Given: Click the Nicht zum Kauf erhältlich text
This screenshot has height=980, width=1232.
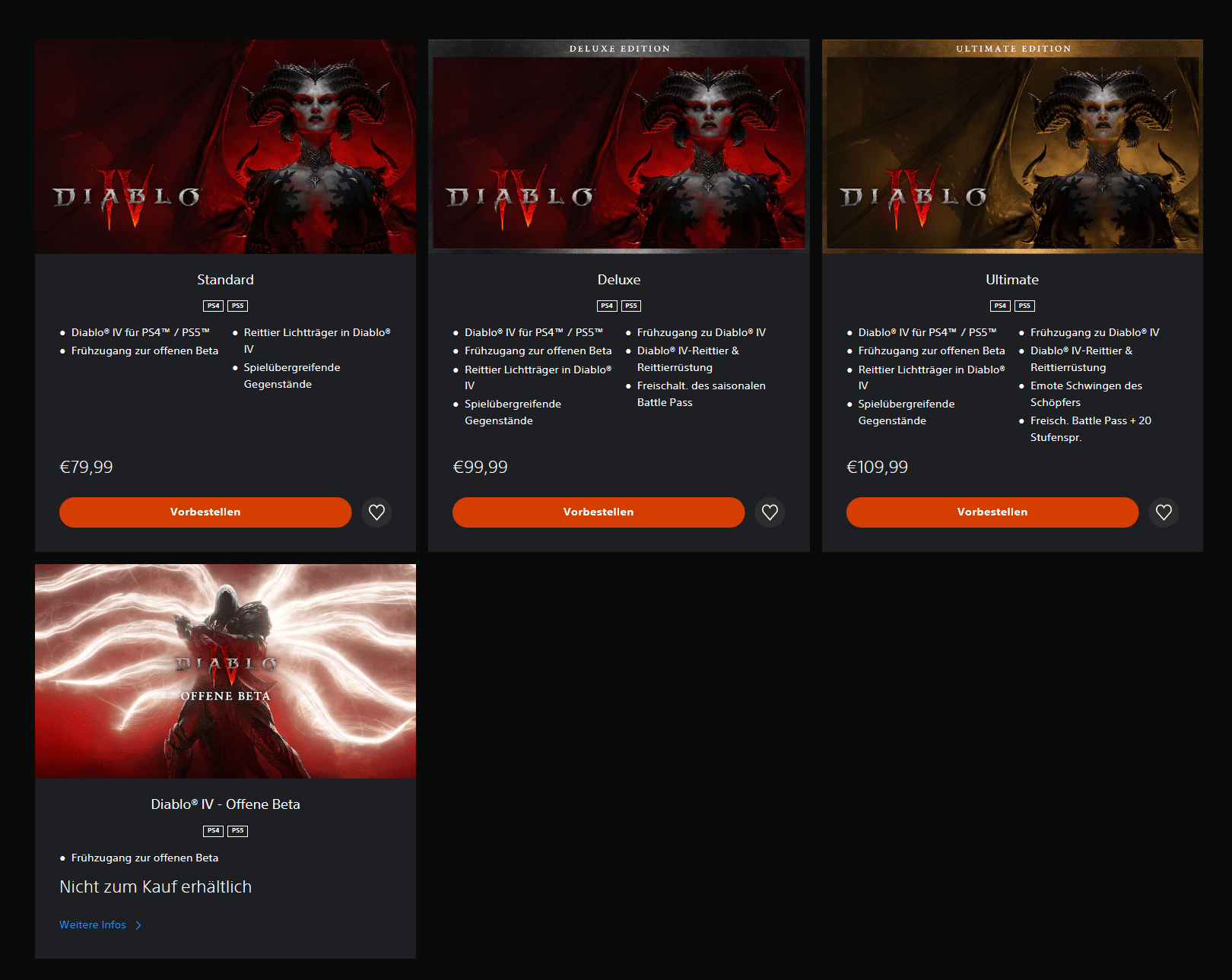Looking at the screenshot, I should 155,887.
